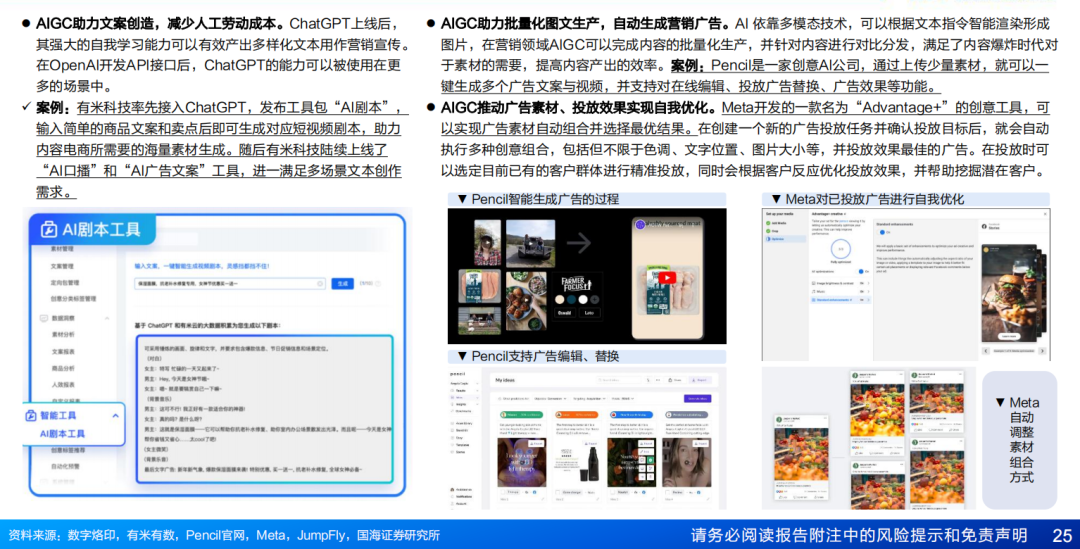Tick the checkbox under the first idea card
This screenshot has height=549, width=1080.
click(x=503, y=493)
